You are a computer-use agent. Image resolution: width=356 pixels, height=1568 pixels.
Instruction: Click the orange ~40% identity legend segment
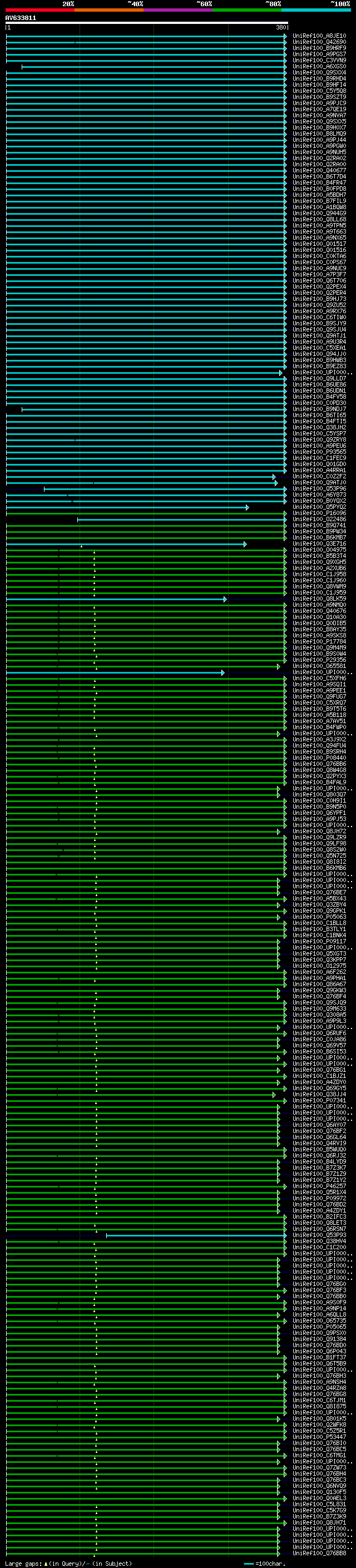(109, 10)
